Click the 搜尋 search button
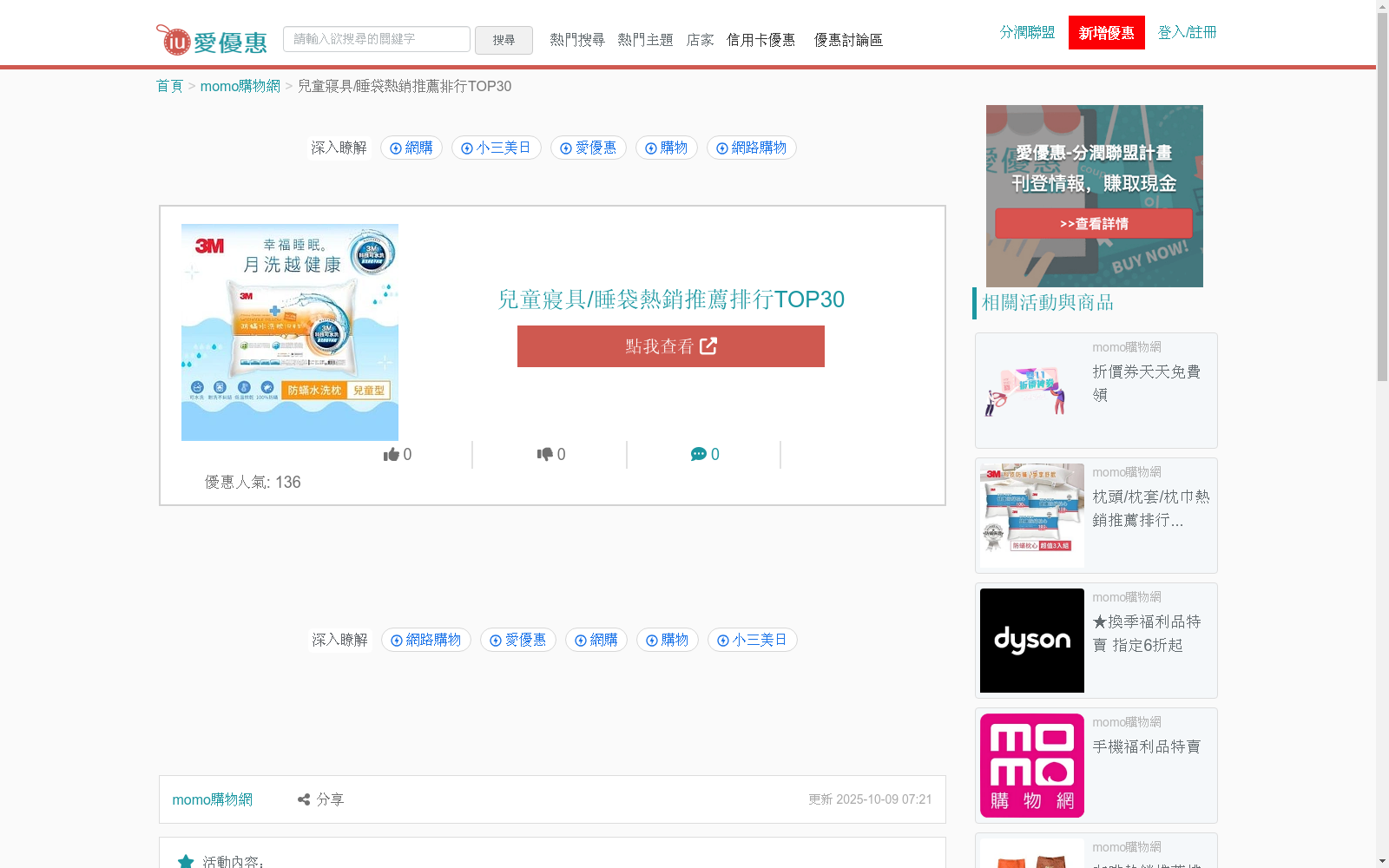 [x=504, y=40]
